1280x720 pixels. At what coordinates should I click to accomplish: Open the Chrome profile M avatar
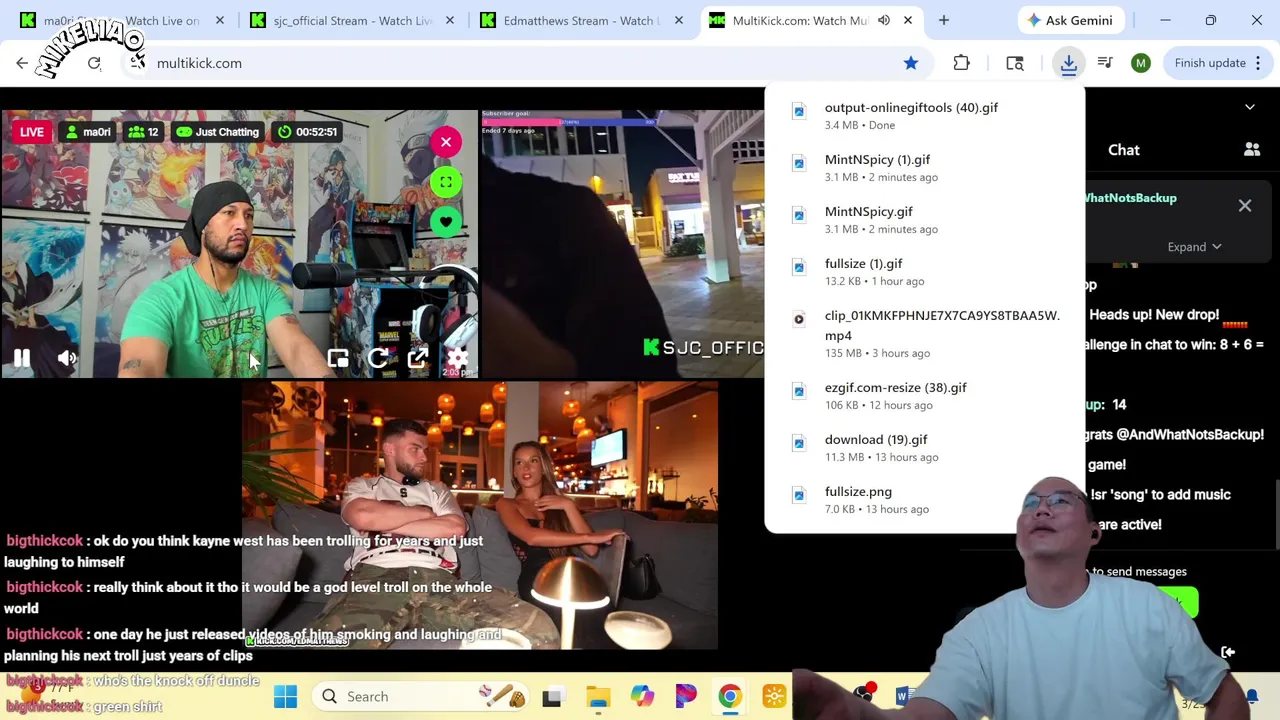point(1141,63)
